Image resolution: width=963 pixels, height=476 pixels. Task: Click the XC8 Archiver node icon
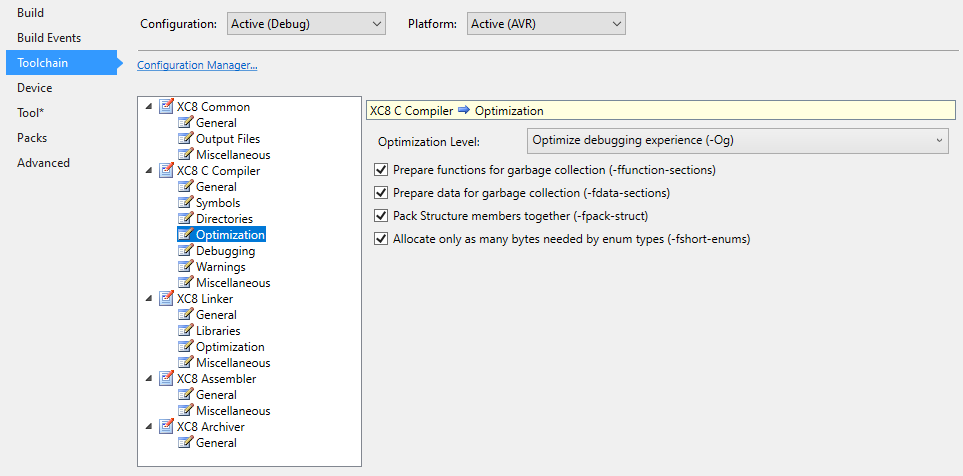click(x=166, y=427)
